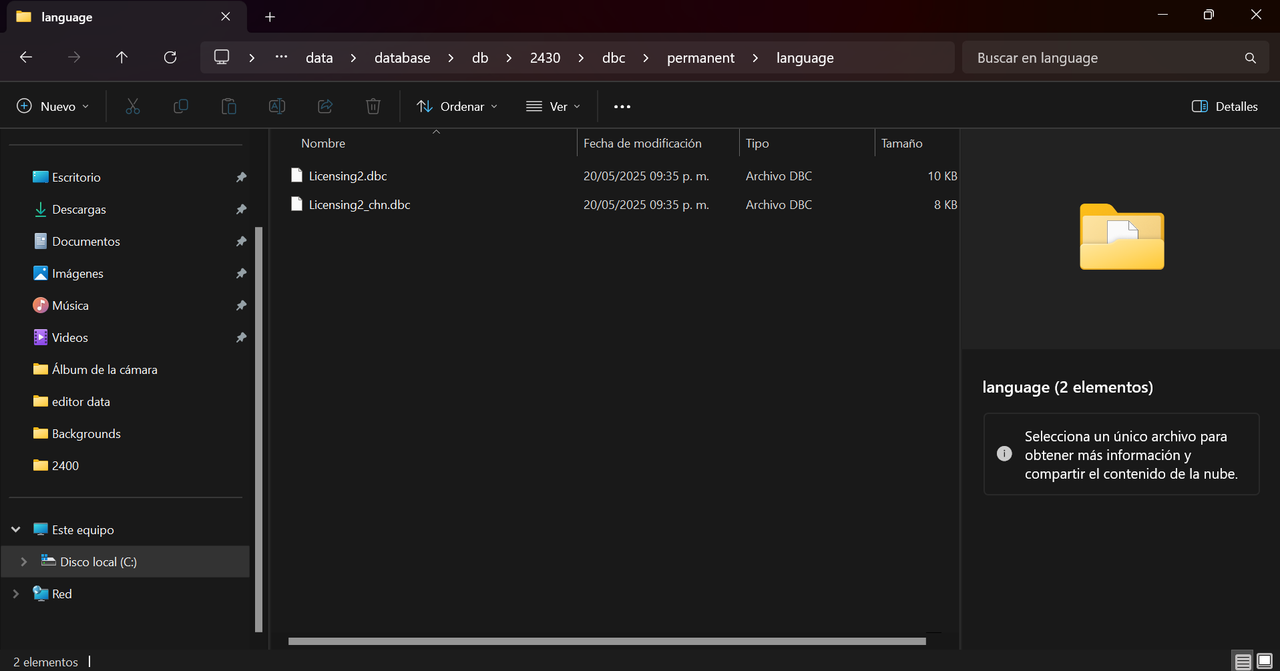
Task: Toggle the Detalles pane
Action: coord(1225,106)
